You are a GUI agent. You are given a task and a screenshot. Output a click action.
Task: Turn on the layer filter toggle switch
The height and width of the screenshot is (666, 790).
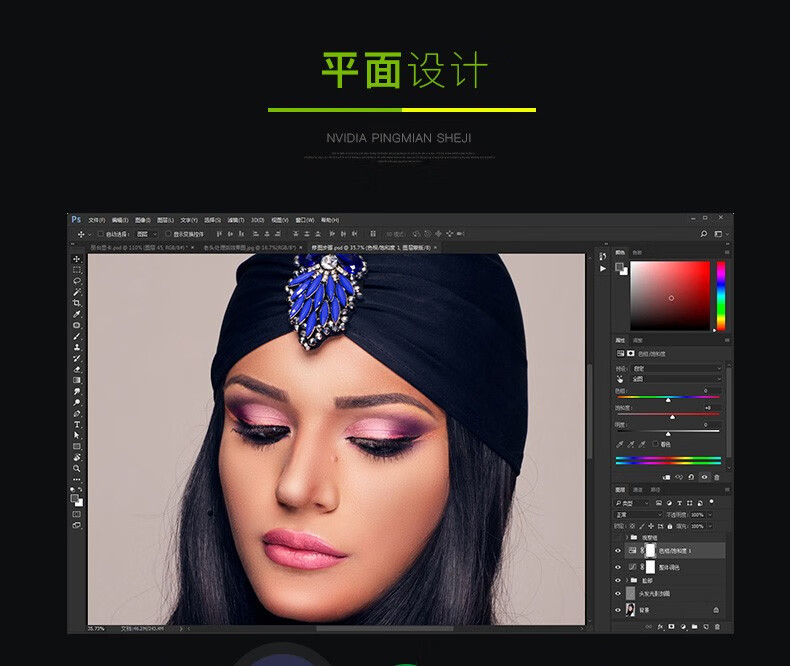[x=711, y=502]
